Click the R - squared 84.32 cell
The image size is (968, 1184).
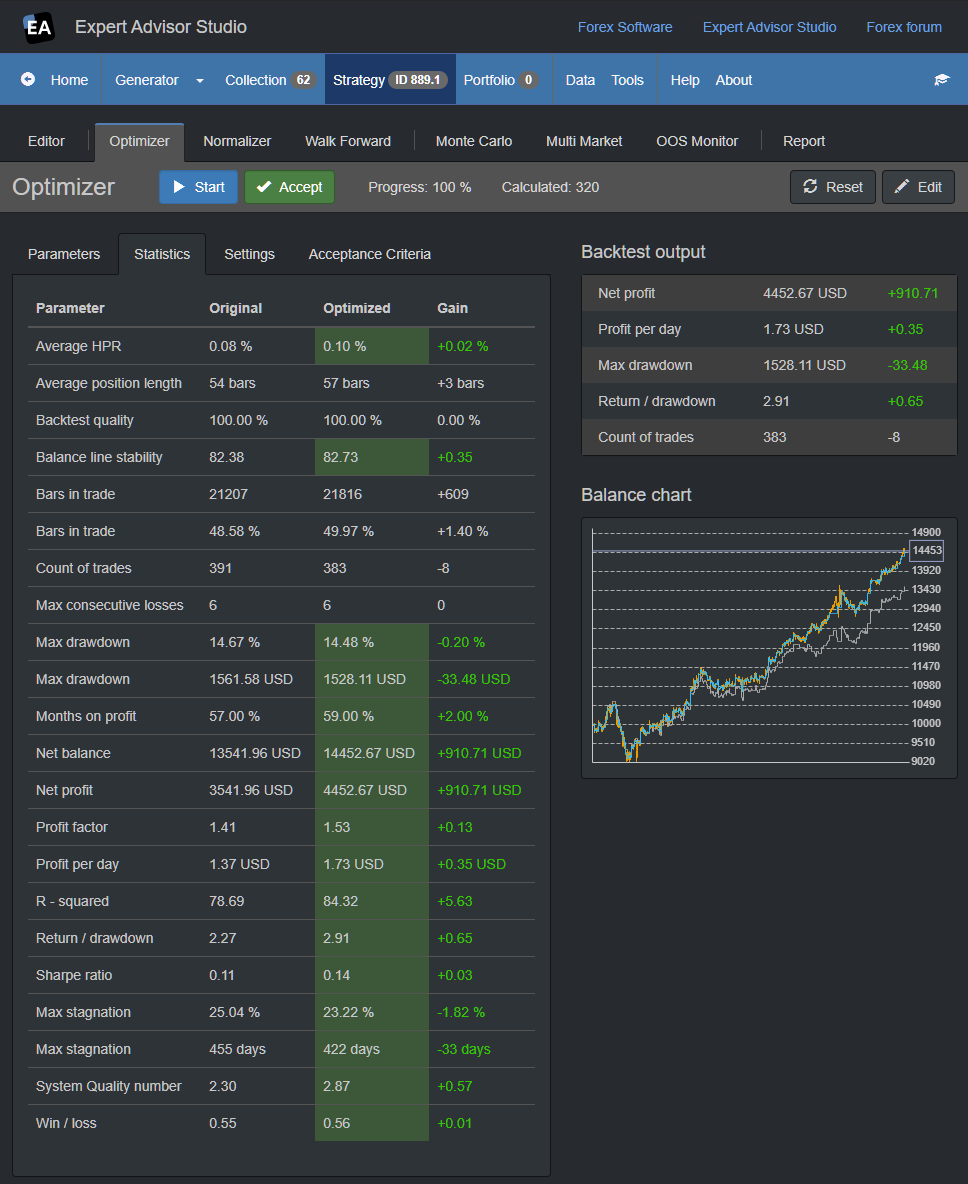tap(371, 901)
